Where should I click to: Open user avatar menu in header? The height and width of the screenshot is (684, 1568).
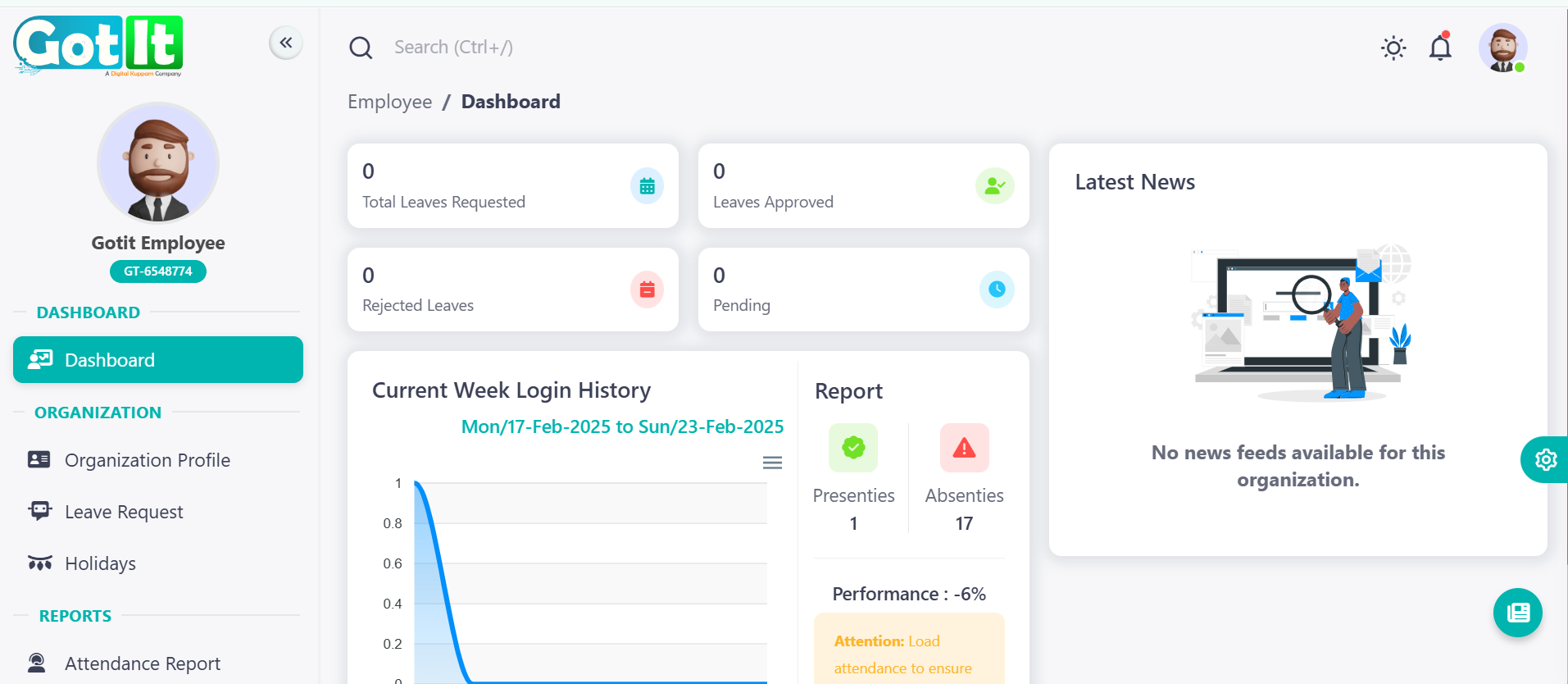click(1502, 48)
